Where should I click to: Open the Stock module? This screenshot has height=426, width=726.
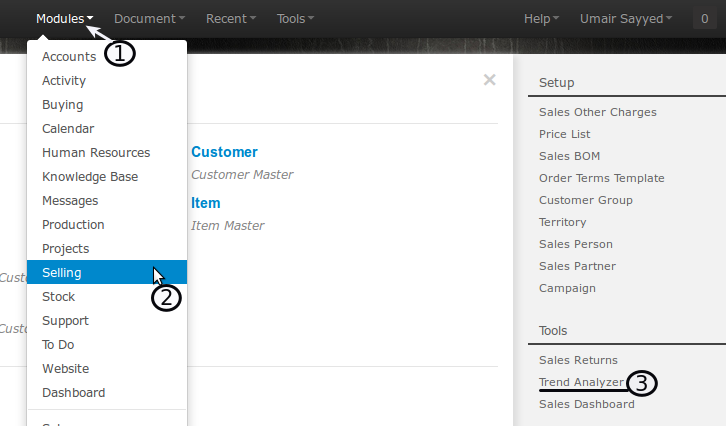click(x=58, y=297)
